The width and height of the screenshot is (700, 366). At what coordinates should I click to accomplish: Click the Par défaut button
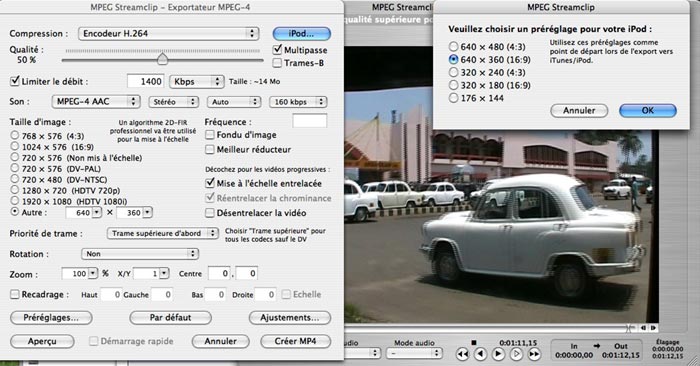tap(170, 318)
